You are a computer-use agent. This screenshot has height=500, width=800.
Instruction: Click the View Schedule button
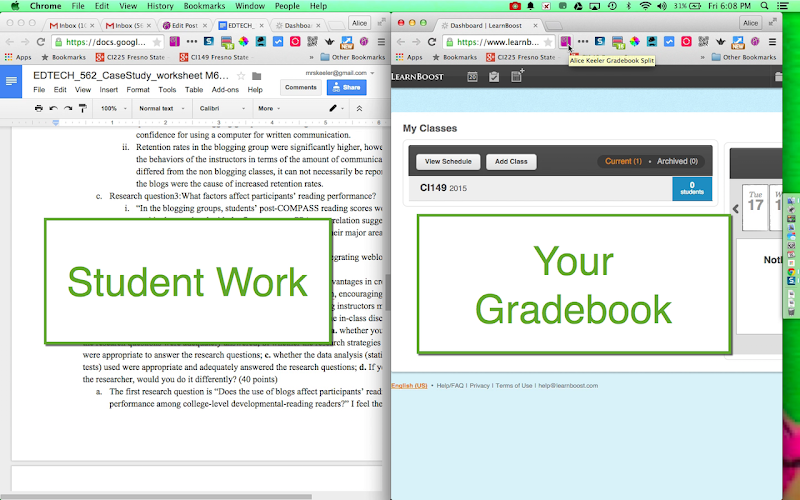[x=448, y=161]
